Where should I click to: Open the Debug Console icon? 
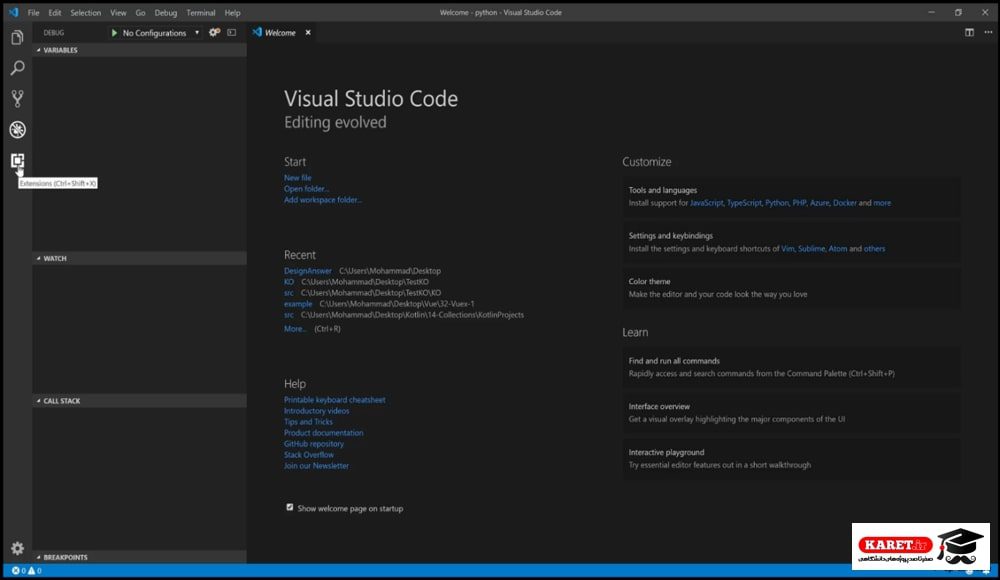232,33
